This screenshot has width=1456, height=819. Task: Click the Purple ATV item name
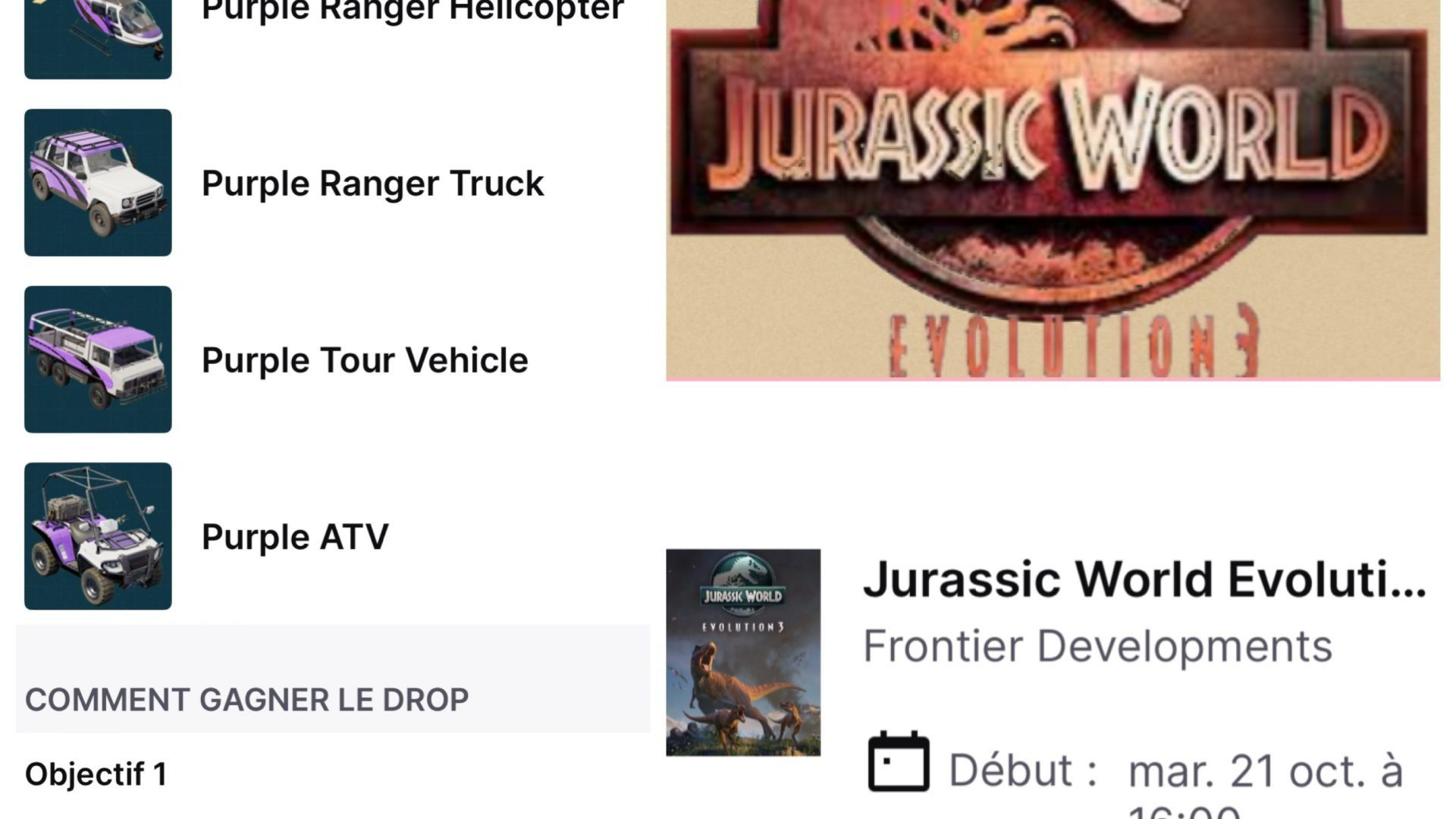pos(295,537)
